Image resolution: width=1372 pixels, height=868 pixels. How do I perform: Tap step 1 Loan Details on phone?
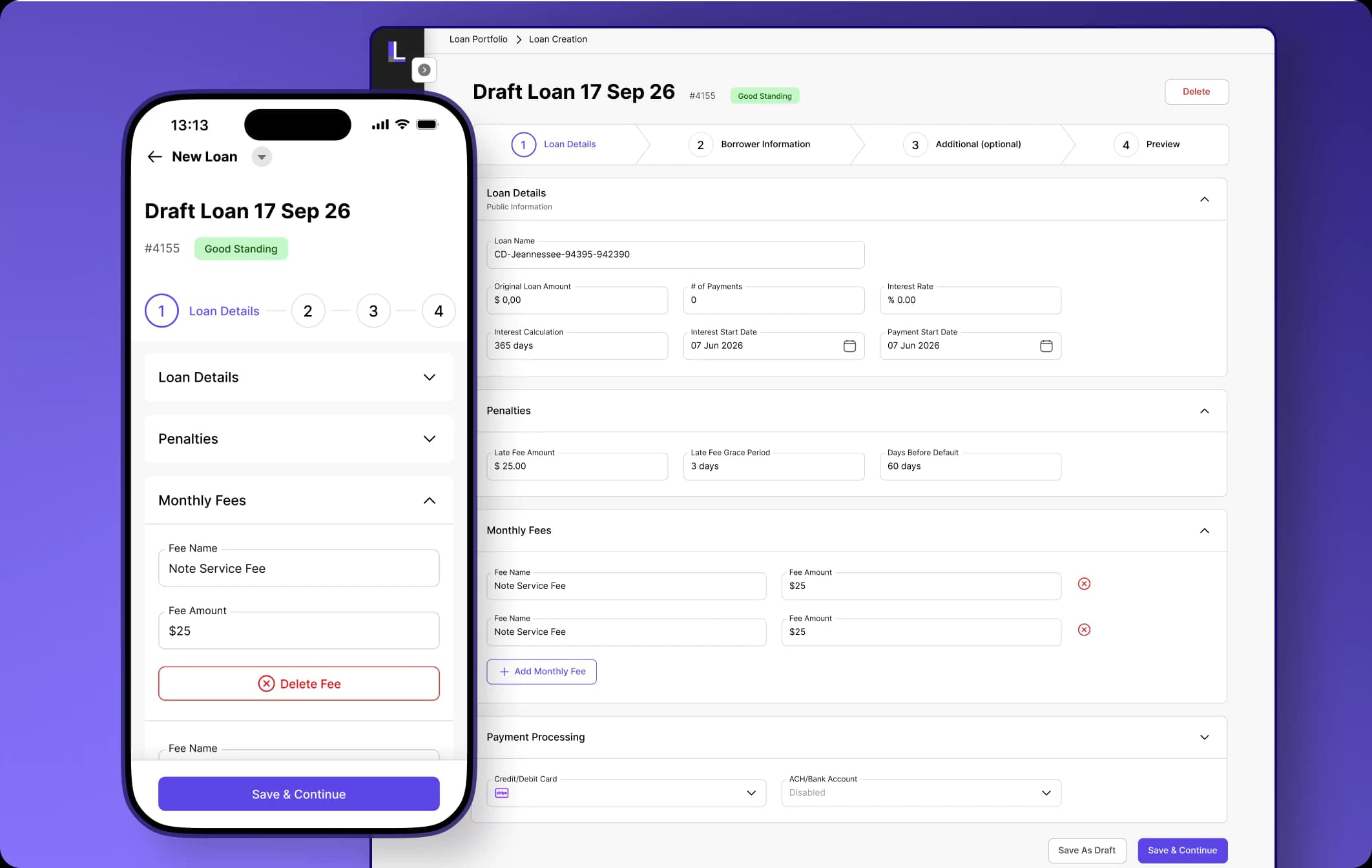[202, 311]
